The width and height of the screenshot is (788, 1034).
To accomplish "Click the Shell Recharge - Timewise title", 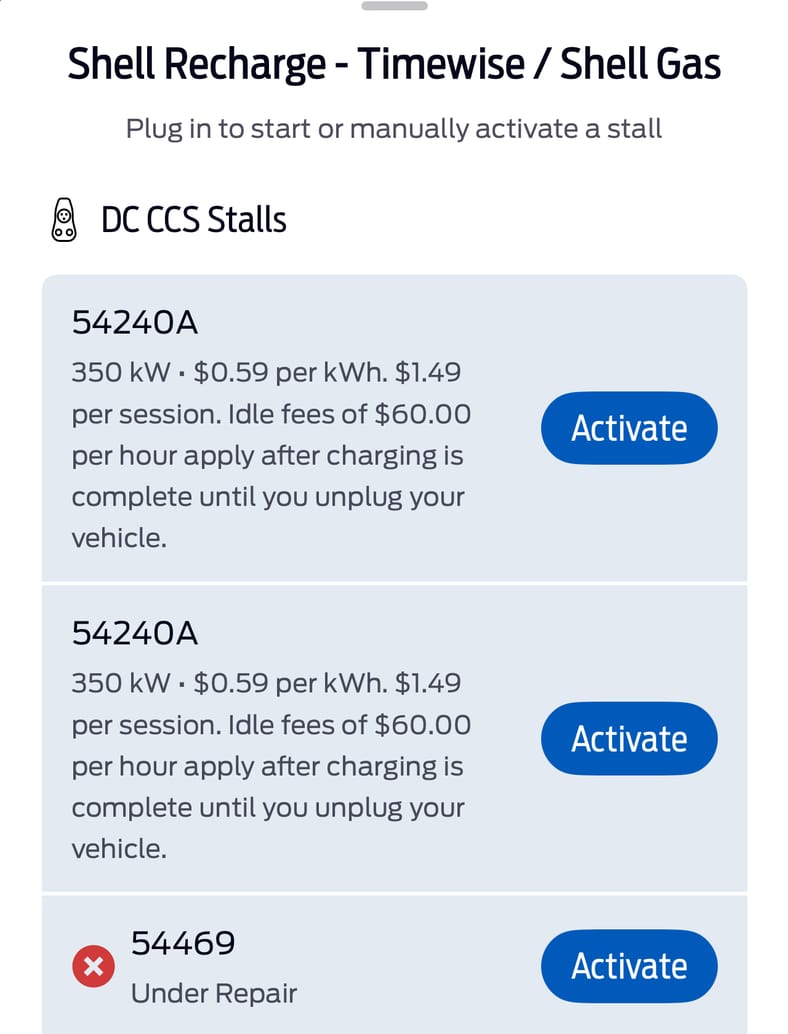I will click(x=393, y=63).
